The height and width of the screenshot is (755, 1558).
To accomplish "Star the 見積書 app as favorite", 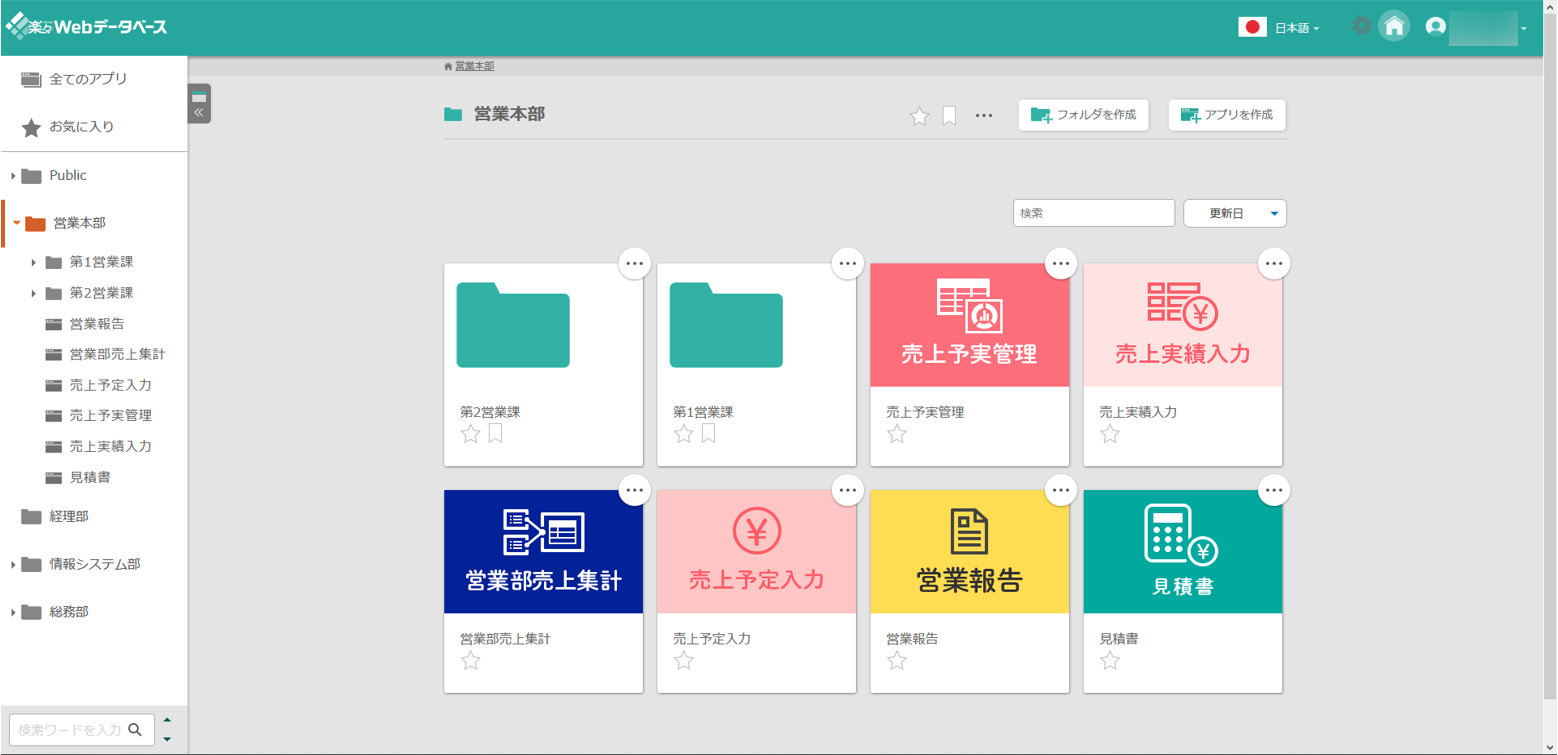I will [1110, 660].
